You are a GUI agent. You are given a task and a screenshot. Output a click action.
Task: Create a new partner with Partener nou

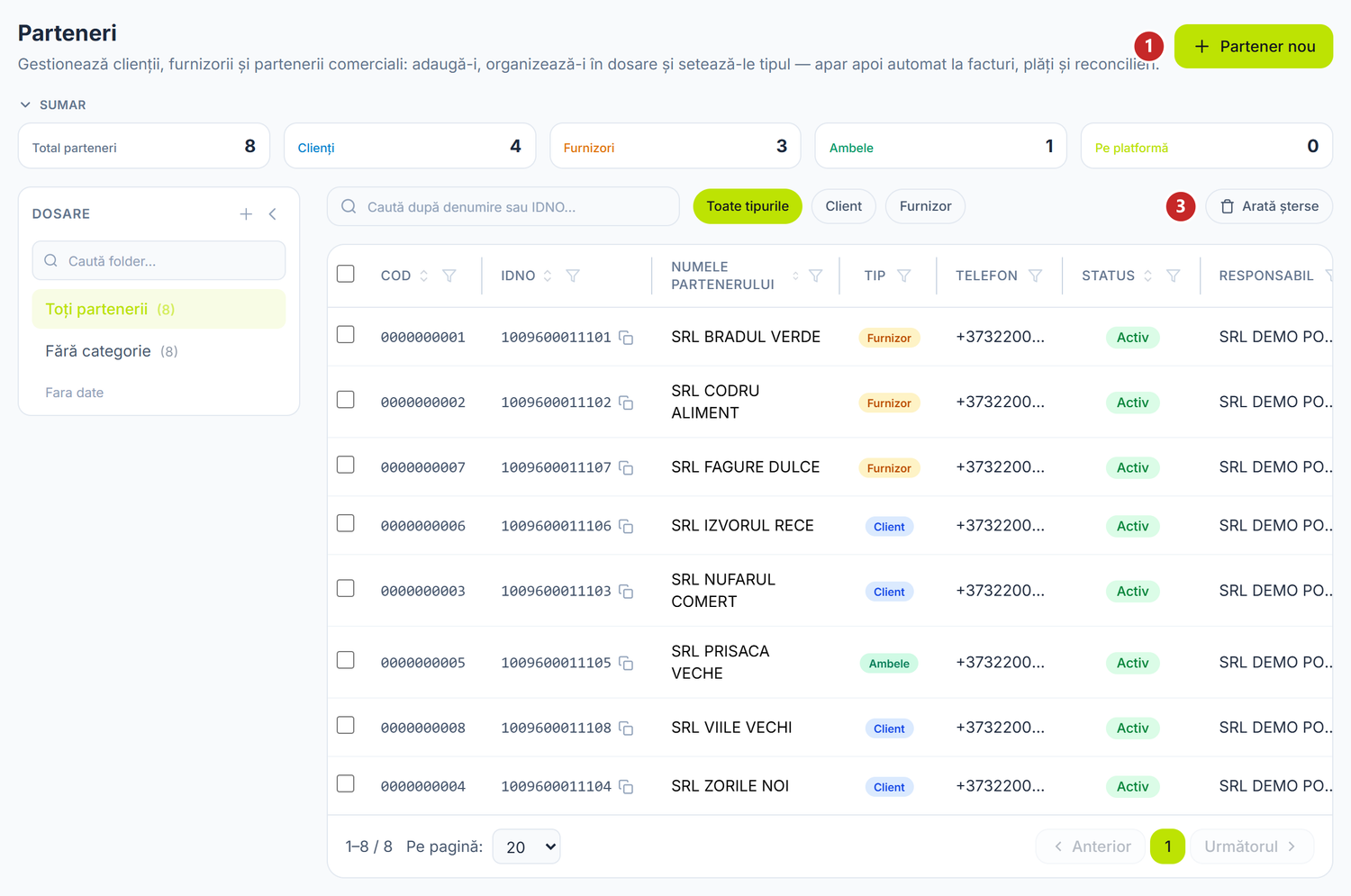point(1254,46)
